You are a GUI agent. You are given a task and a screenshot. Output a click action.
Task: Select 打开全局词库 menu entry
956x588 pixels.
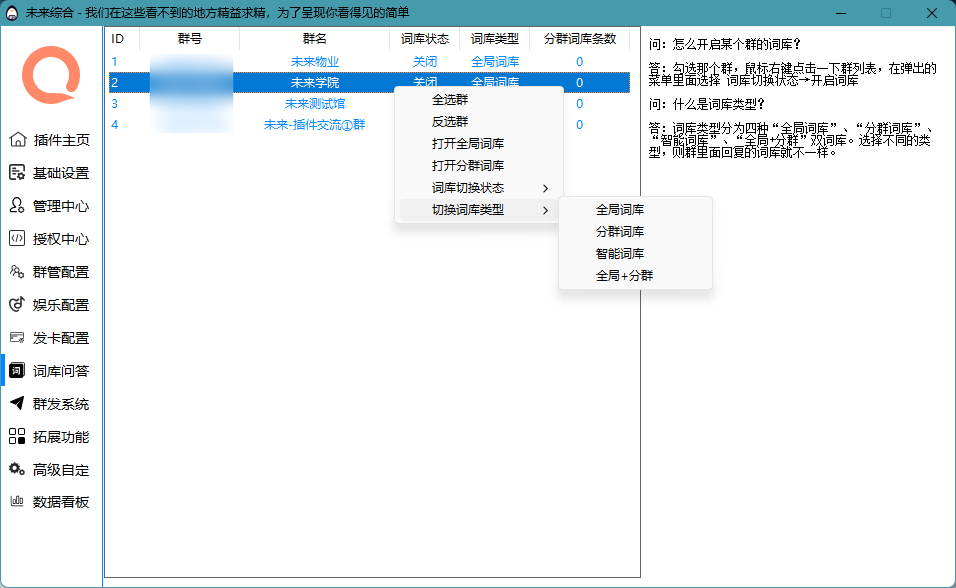(468, 144)
